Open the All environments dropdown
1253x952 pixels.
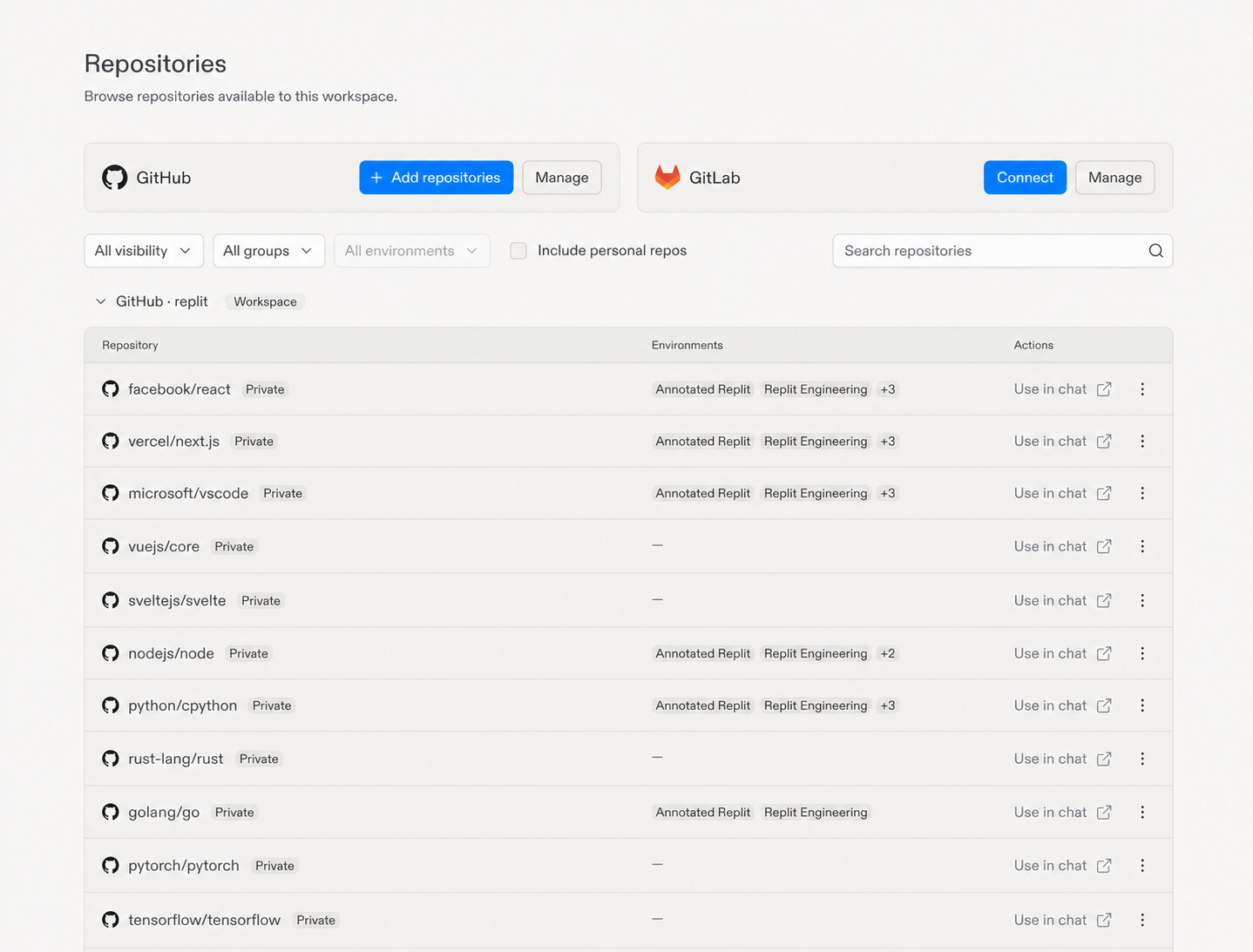[412, 251]
